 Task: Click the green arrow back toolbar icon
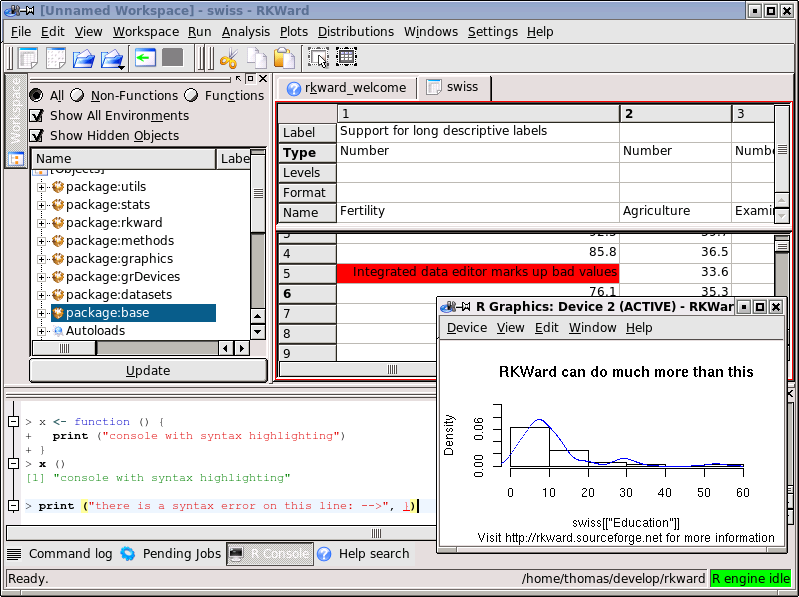pos(145,58)
